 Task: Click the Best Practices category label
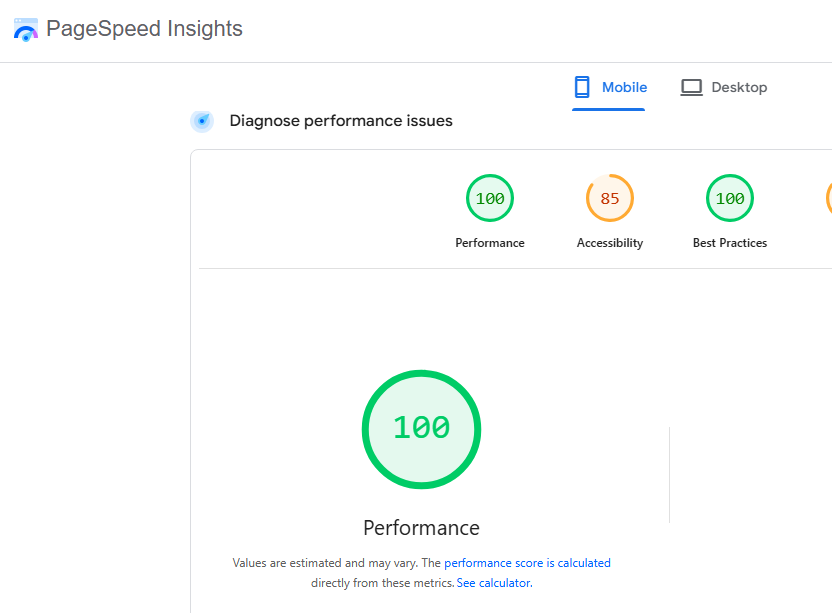pos(730,243)
